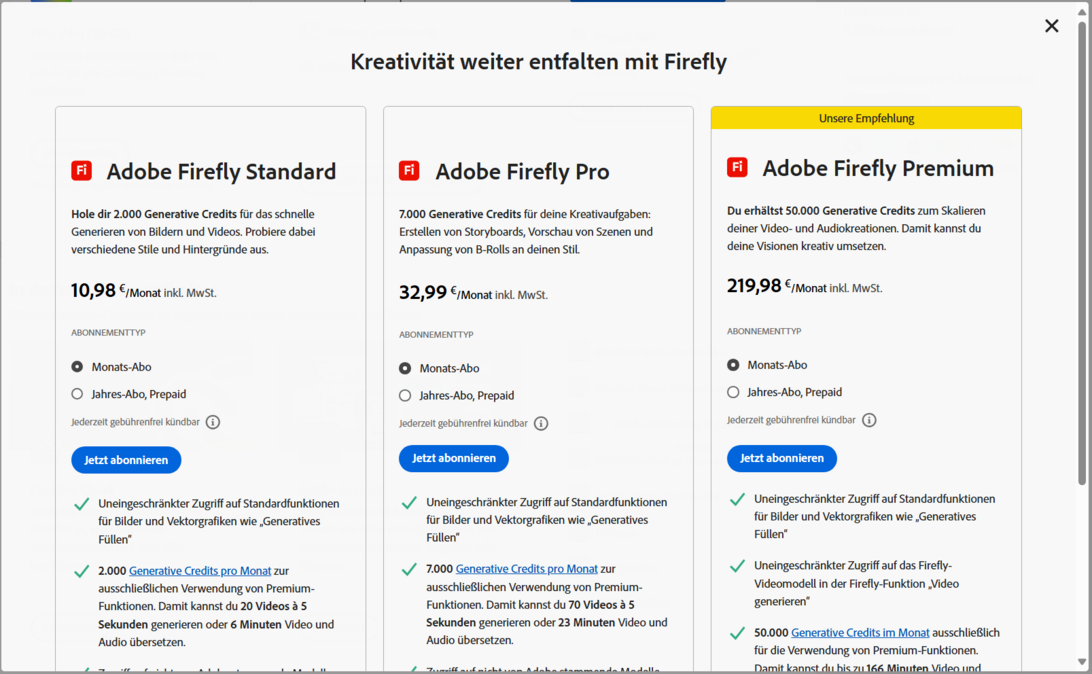Follow Generative Credits pro Monat link in Pro

pyautogui.click(x=527, y=569)
